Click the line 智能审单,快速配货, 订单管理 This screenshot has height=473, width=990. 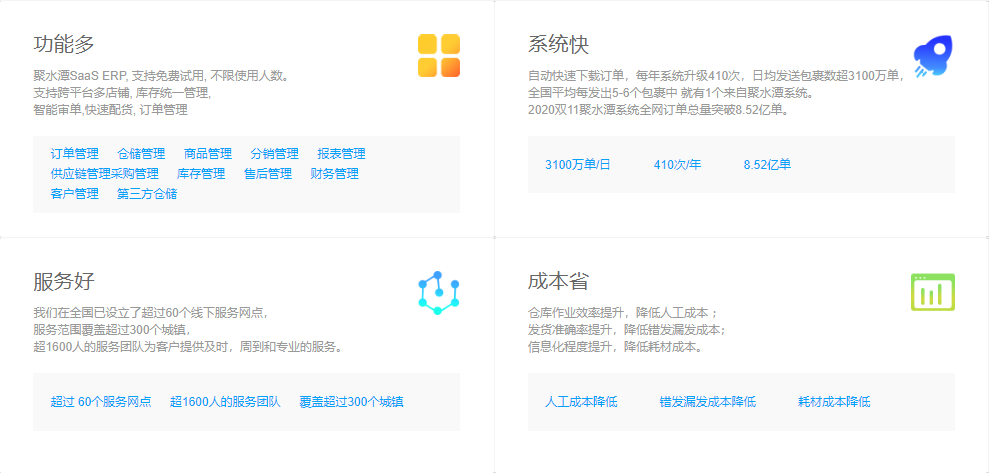[110, 109]
